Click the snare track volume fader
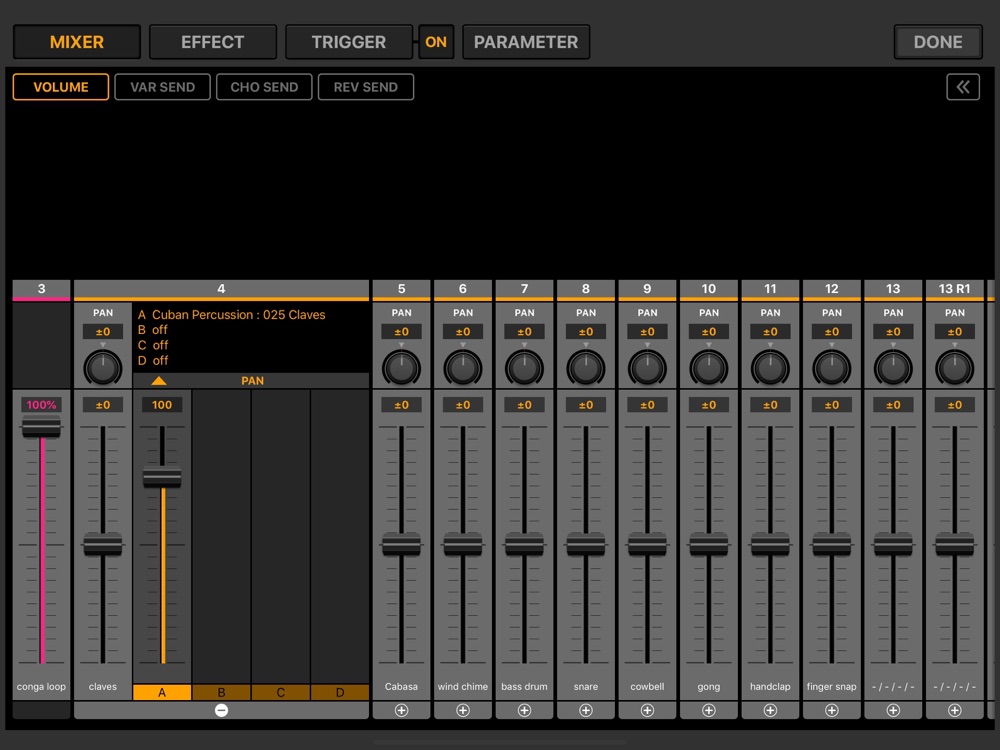Screen dimensions: 1000x750 pos(586,545)
